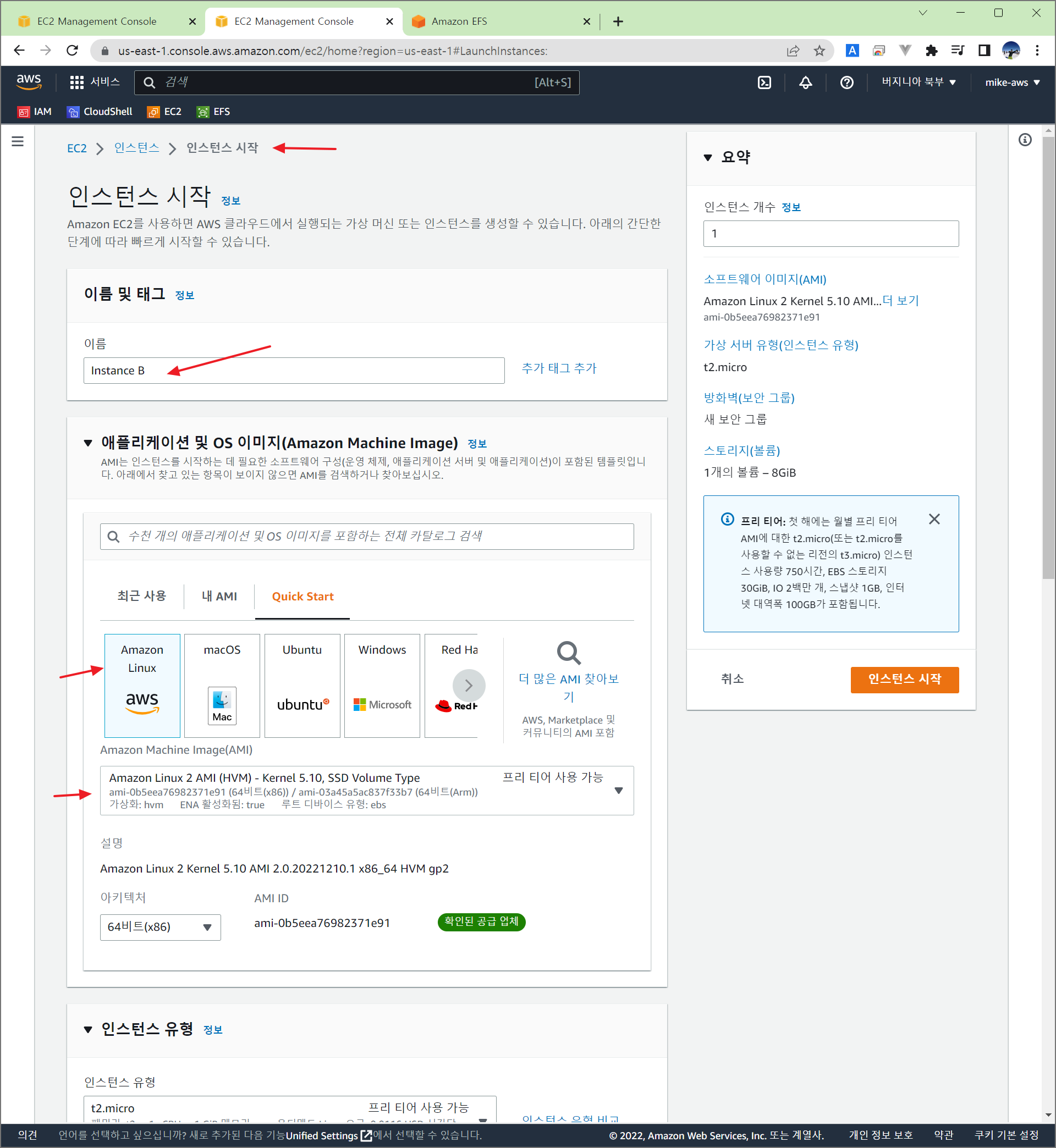Close the free tier info box
This screenshot has height=1148, width=1056.
tap(934, 518)
